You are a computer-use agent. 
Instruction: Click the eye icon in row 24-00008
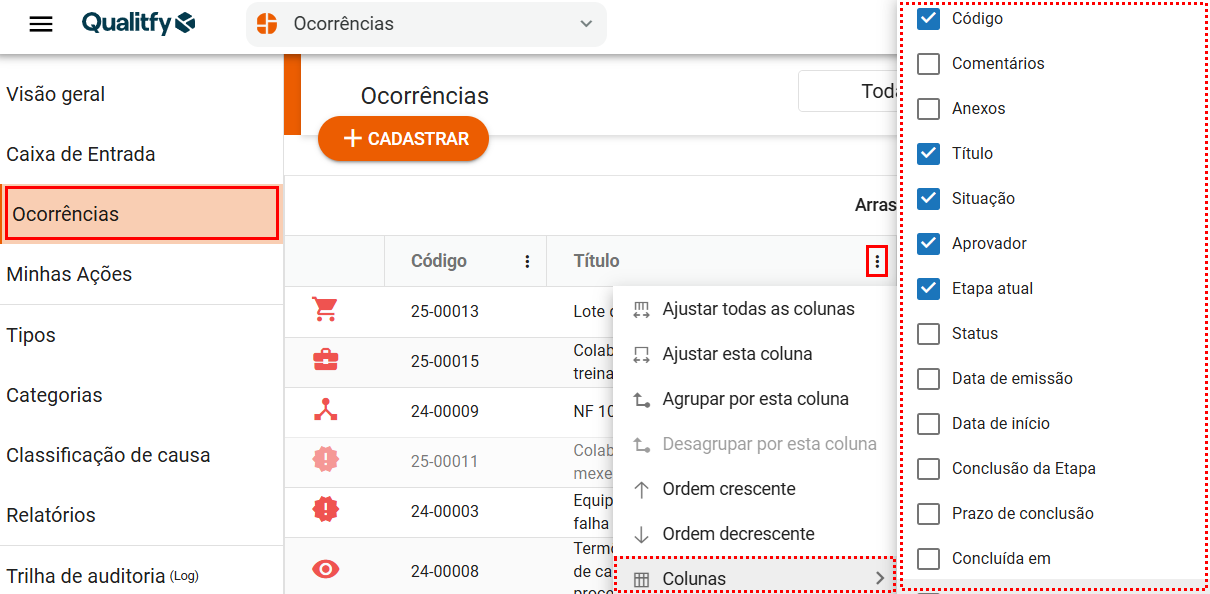[325, 570]
